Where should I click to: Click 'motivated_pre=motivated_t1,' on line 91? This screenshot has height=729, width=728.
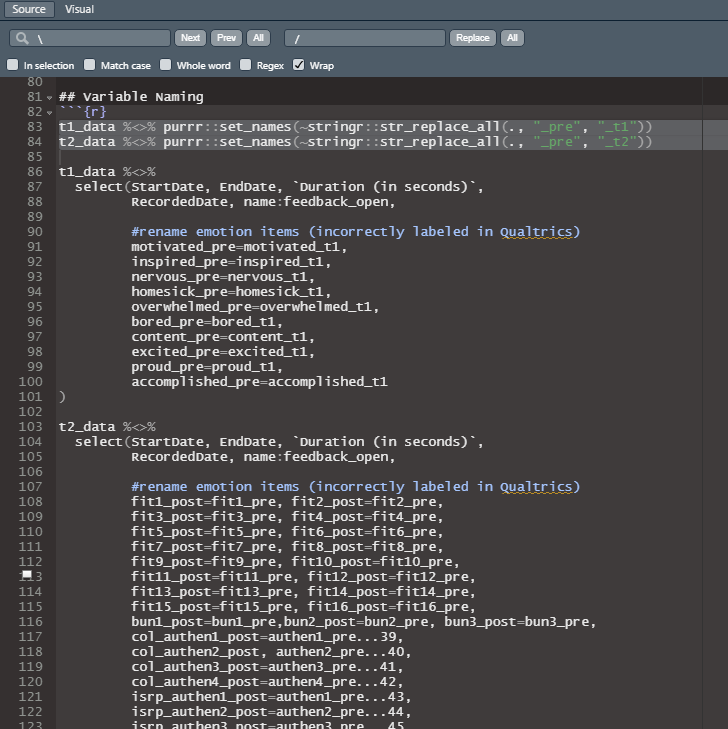239,247
